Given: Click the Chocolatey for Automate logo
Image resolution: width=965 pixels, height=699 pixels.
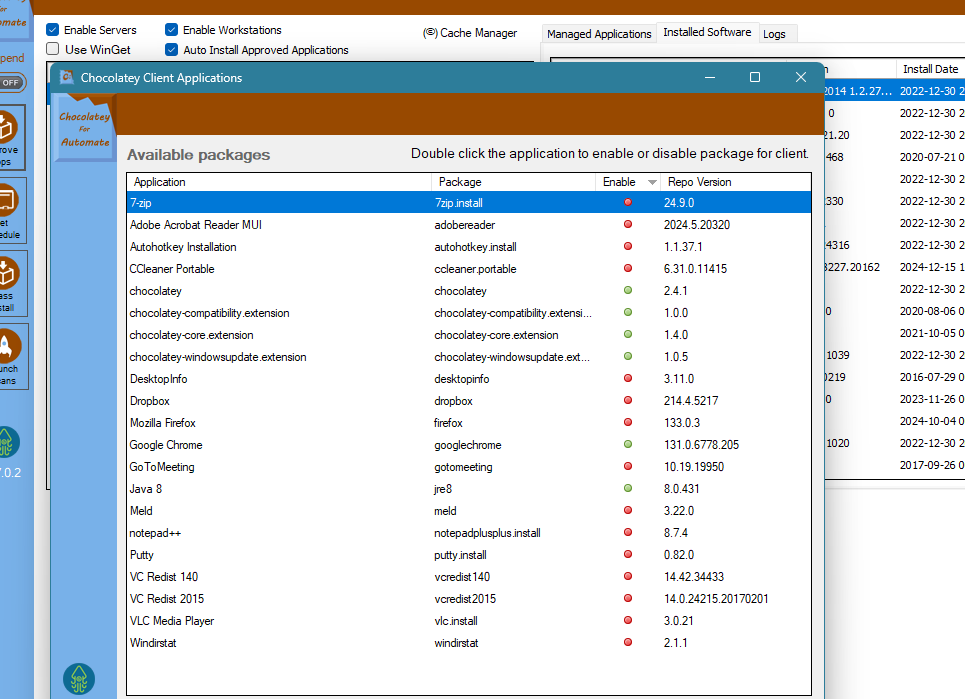Looking at the screenshot, I should pyautogui.click(x=85, y=129).
